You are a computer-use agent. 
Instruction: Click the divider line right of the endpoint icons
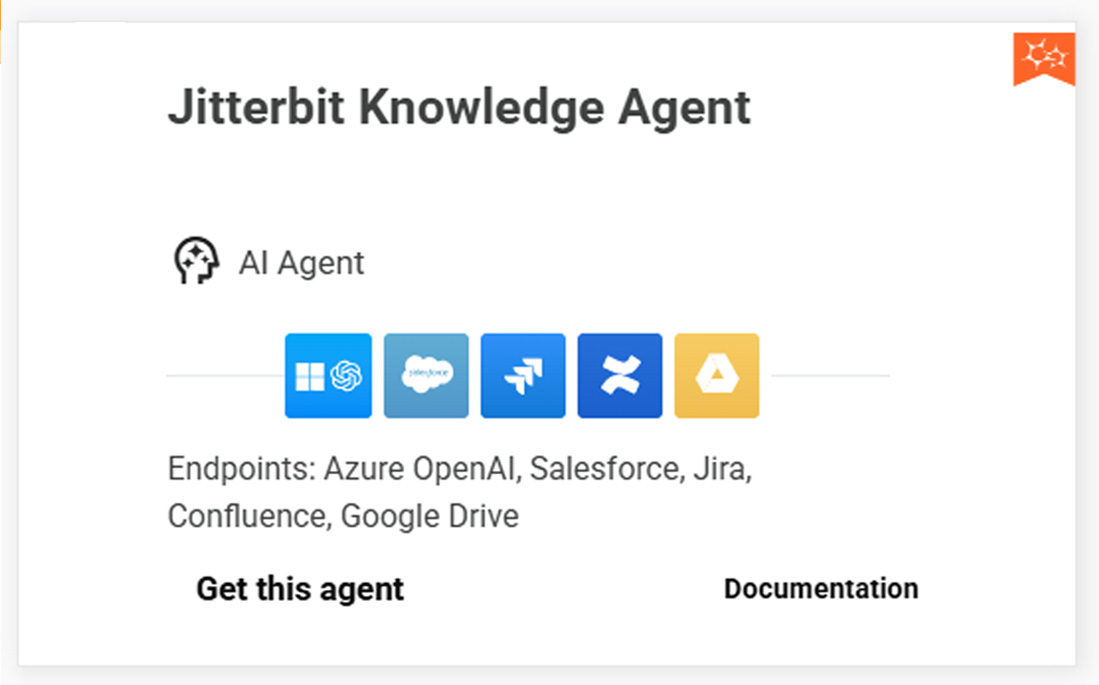tap(830, 375)
